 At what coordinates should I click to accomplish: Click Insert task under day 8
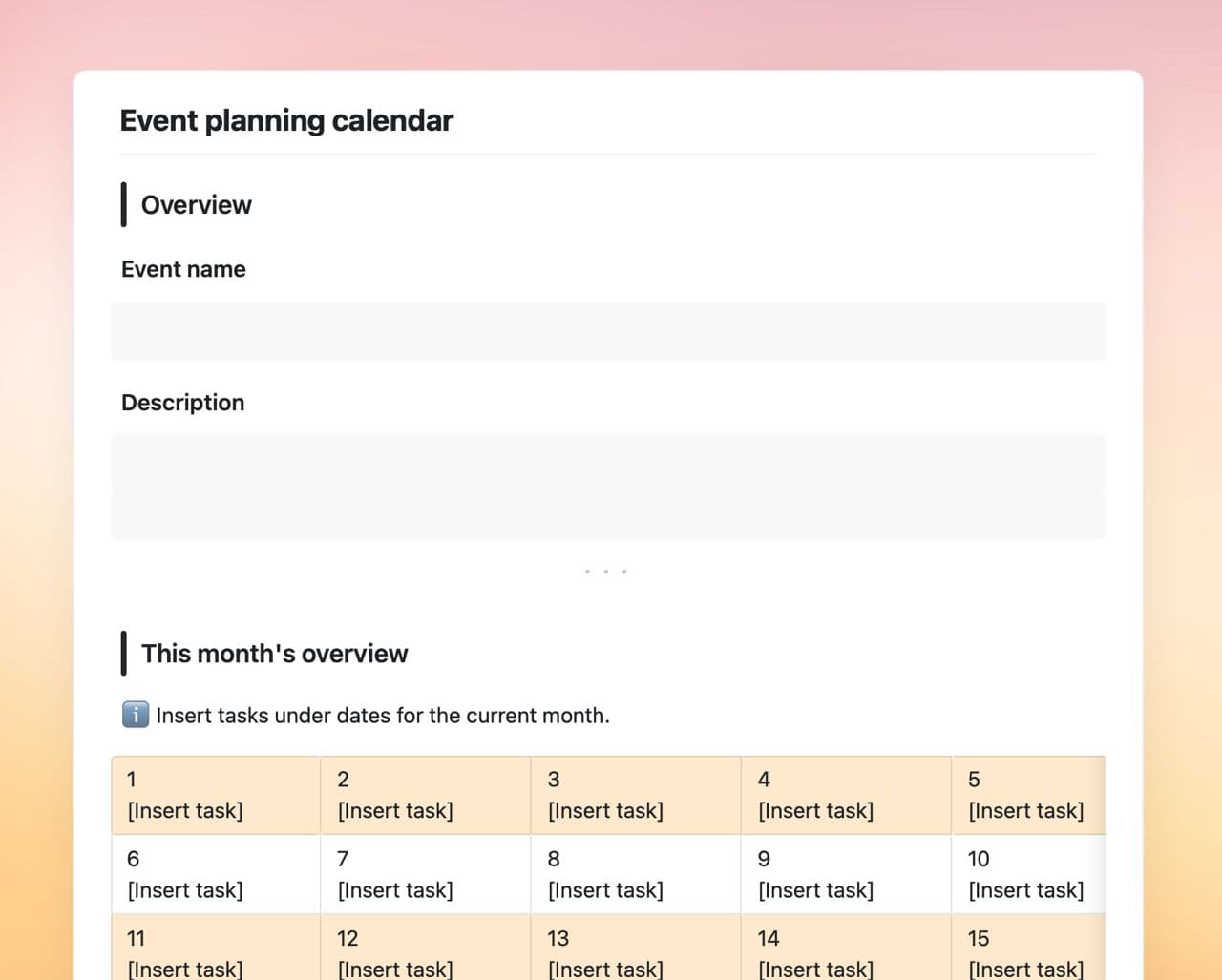pos(605,890)
